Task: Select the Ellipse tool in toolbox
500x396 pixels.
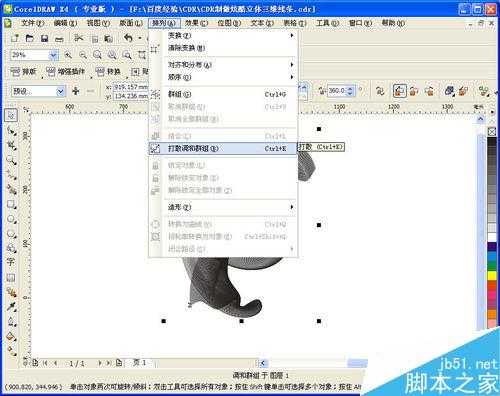Action: [11, 219]
